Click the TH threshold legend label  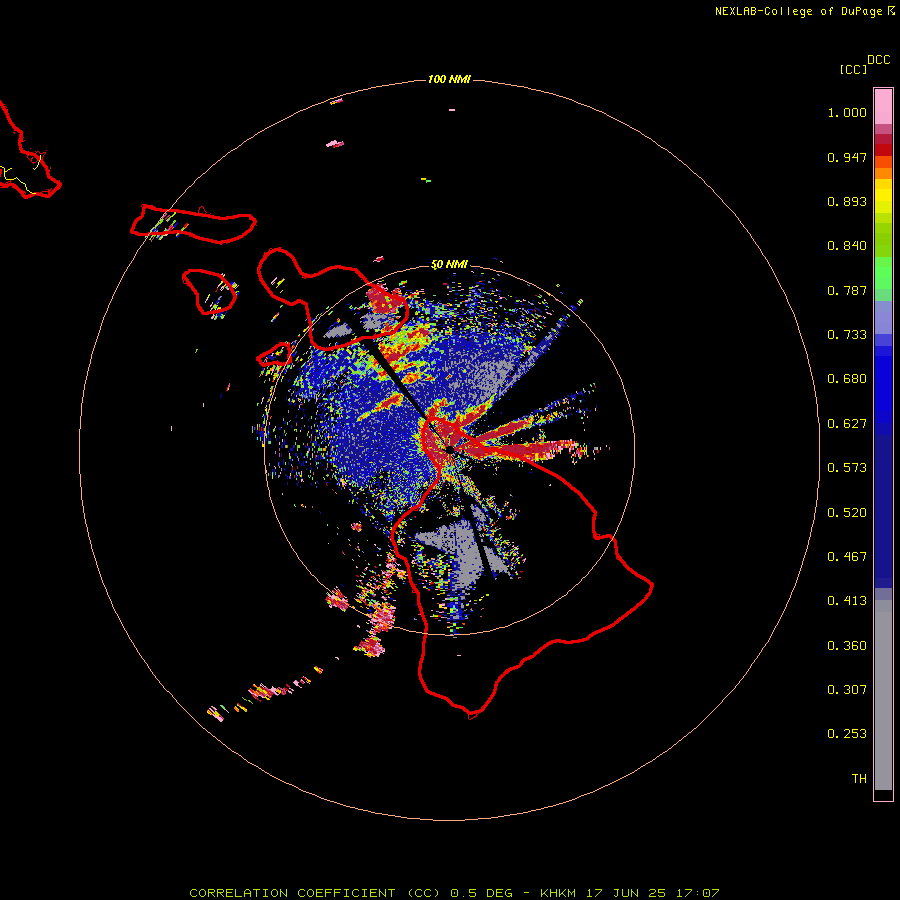point(859,779)
